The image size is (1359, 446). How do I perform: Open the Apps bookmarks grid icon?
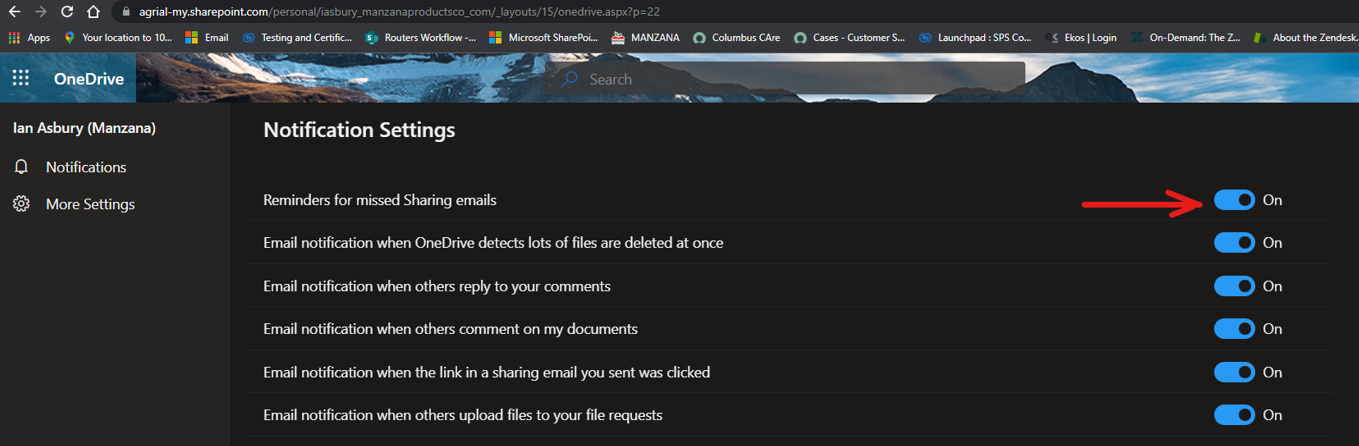pos(14,38)
